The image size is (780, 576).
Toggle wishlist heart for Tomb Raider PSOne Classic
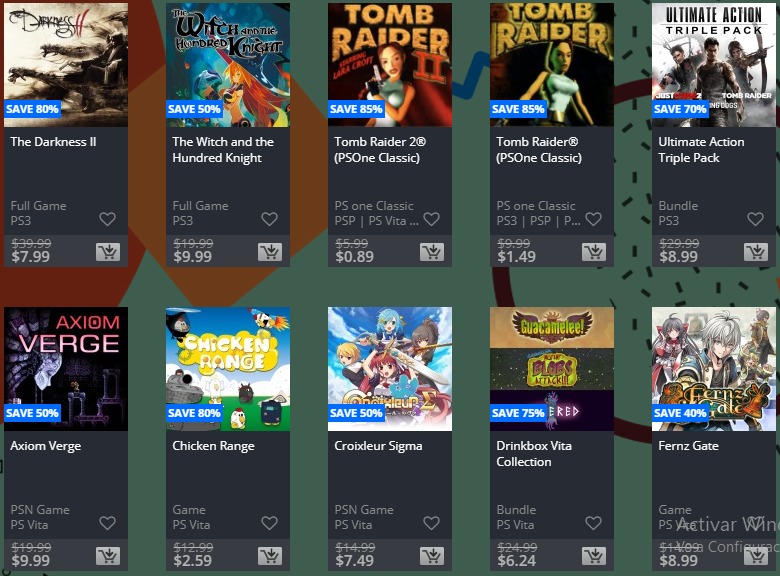point(593,219)
